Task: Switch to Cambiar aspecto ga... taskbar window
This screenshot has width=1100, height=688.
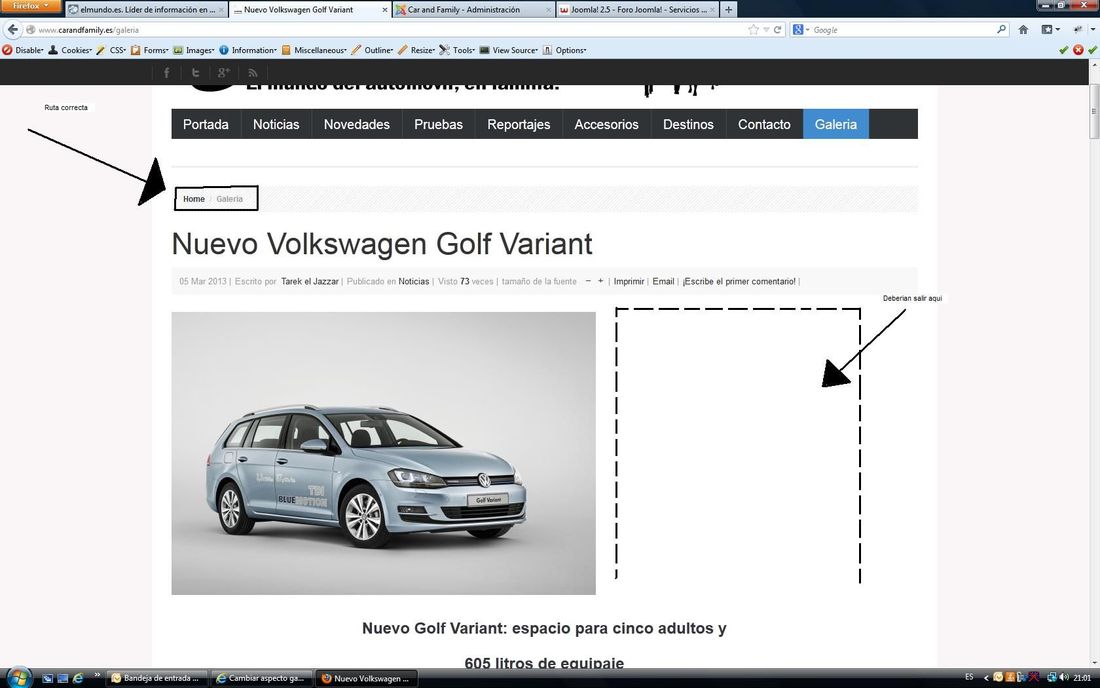Action: [x=260, y=678]
